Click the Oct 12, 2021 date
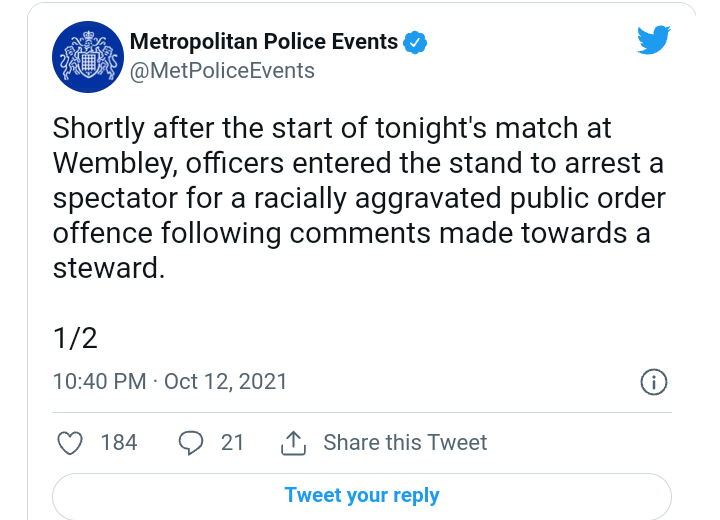Screen dimensions: 720x520 tap(225, 382)
